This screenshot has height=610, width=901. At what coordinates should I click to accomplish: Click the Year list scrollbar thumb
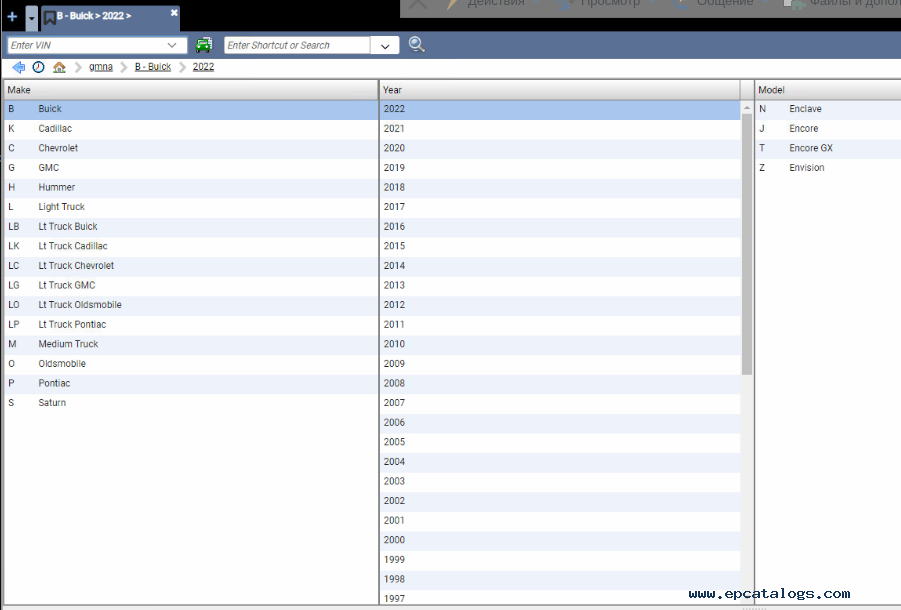(x=747, y=244)
